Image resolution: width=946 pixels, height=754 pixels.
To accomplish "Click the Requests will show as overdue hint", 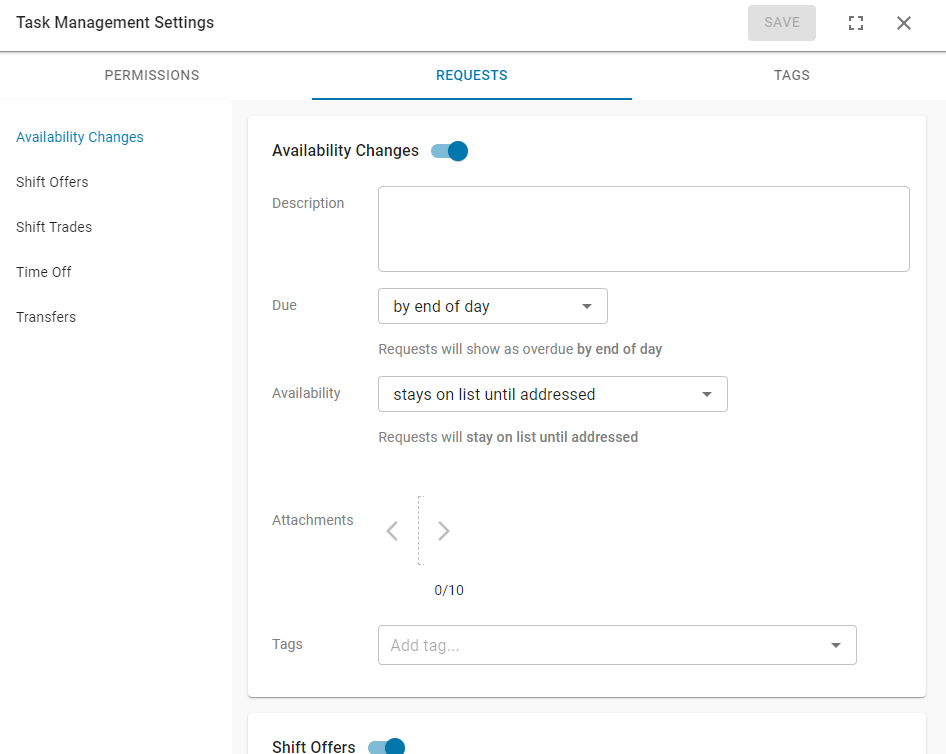I will [x=520, y=349].
